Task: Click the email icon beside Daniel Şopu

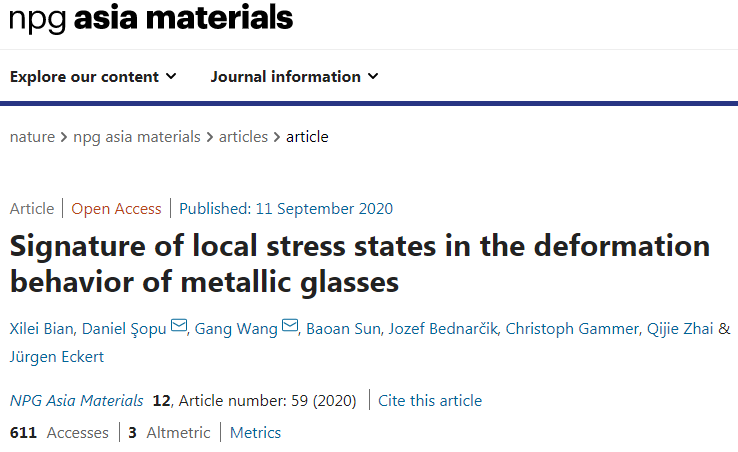Action: pos(179,326)
